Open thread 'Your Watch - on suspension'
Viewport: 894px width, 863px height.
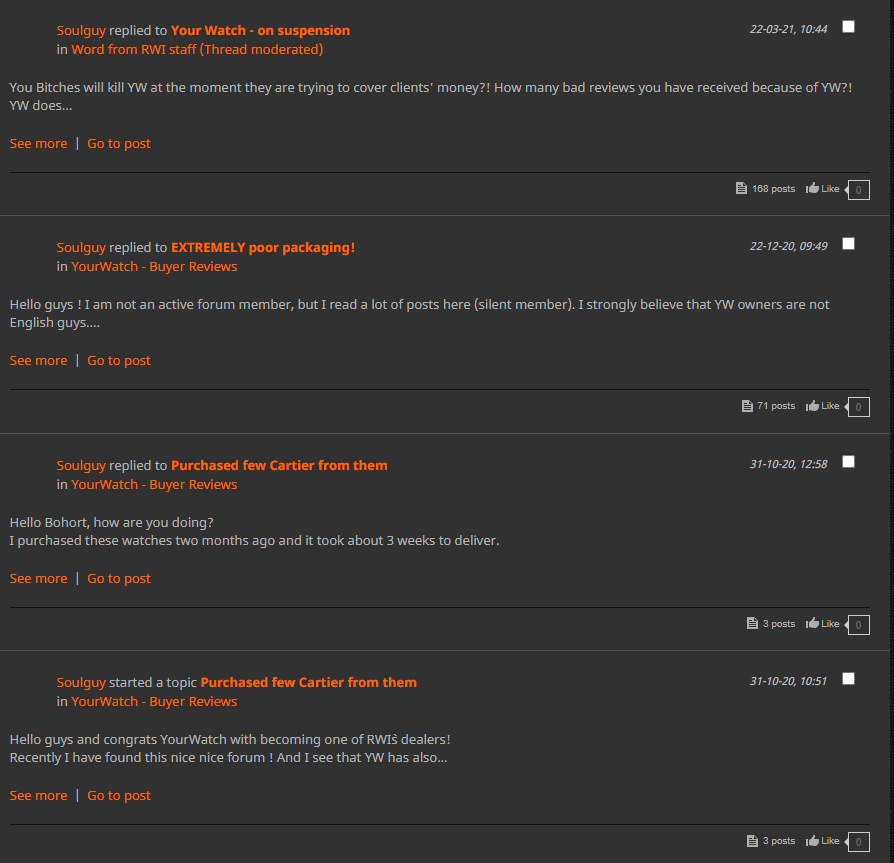261,31
